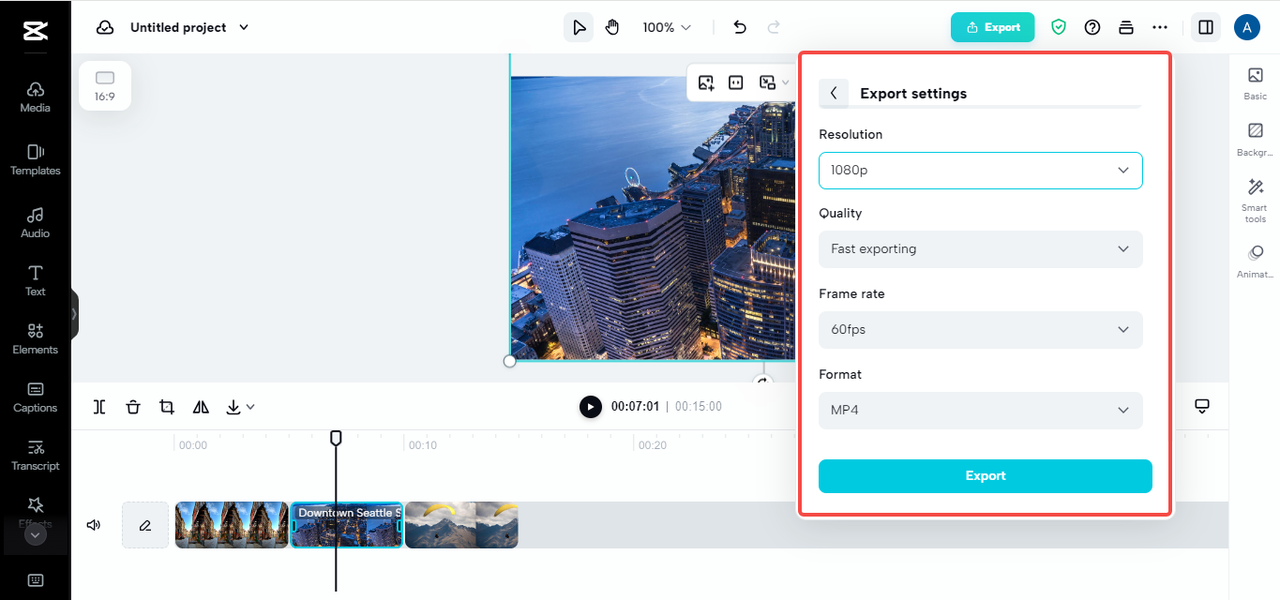This screenshot has height=600, width=1280.
Task: Click the top Export button in header
Action: click(x=992, y=28)
